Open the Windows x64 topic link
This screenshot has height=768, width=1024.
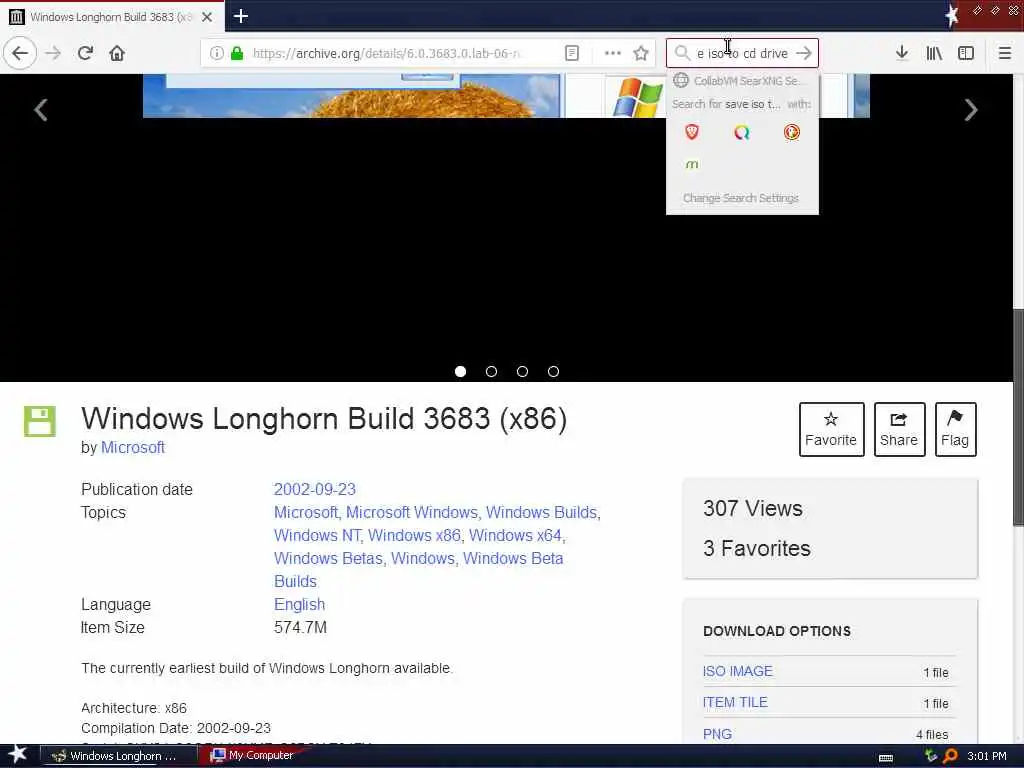(515, 535)
